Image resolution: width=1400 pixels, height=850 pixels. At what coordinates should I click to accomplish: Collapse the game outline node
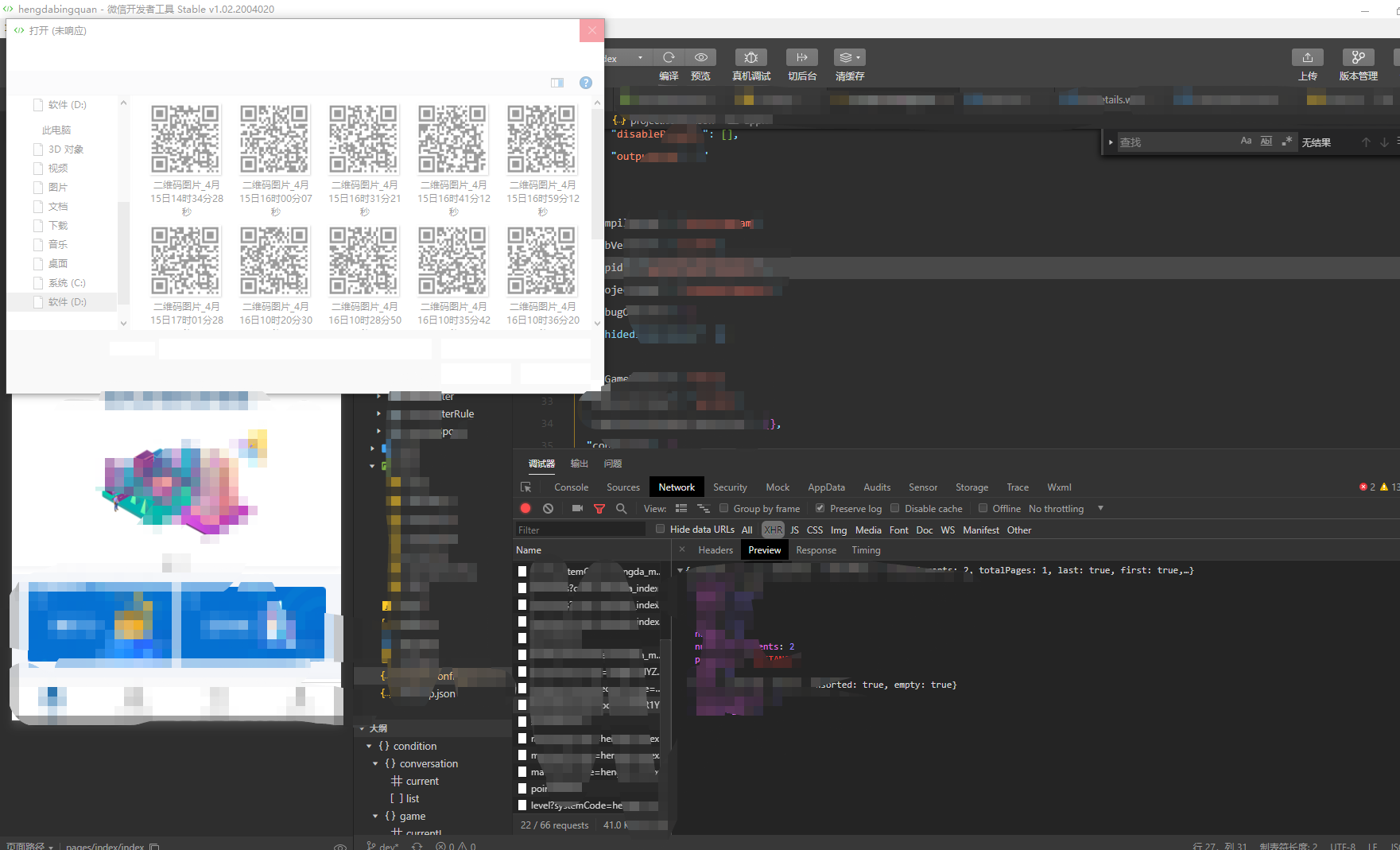click(375, 816)
